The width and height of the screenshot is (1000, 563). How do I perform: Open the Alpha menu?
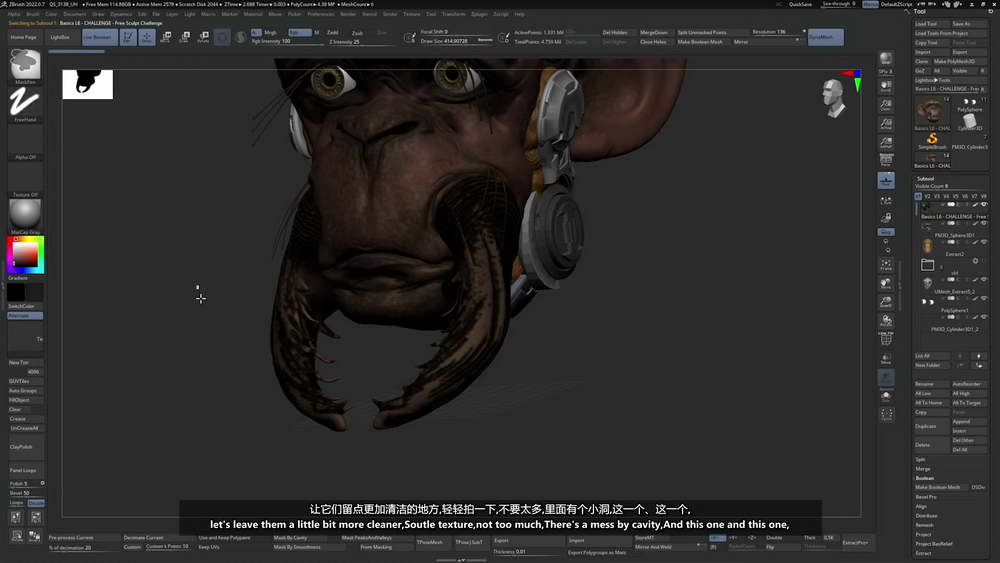(14, 13)
